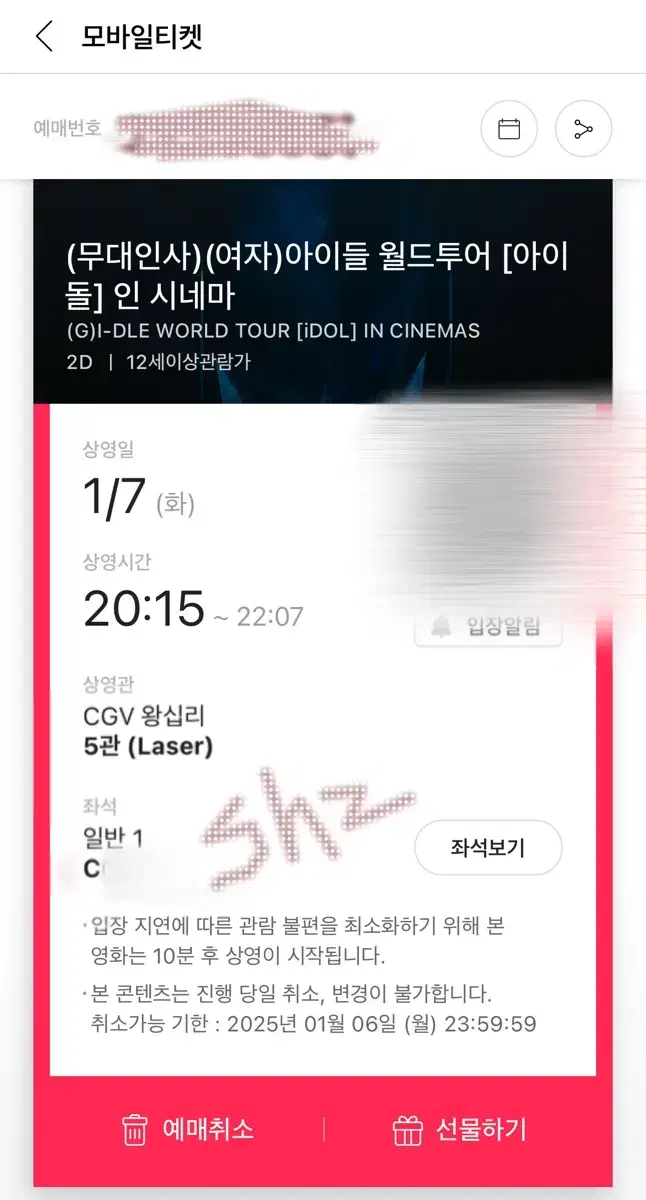Open the calendar icon button
Image resolution: width=646 pixels, height=1200 pixels.
[509, 129]
